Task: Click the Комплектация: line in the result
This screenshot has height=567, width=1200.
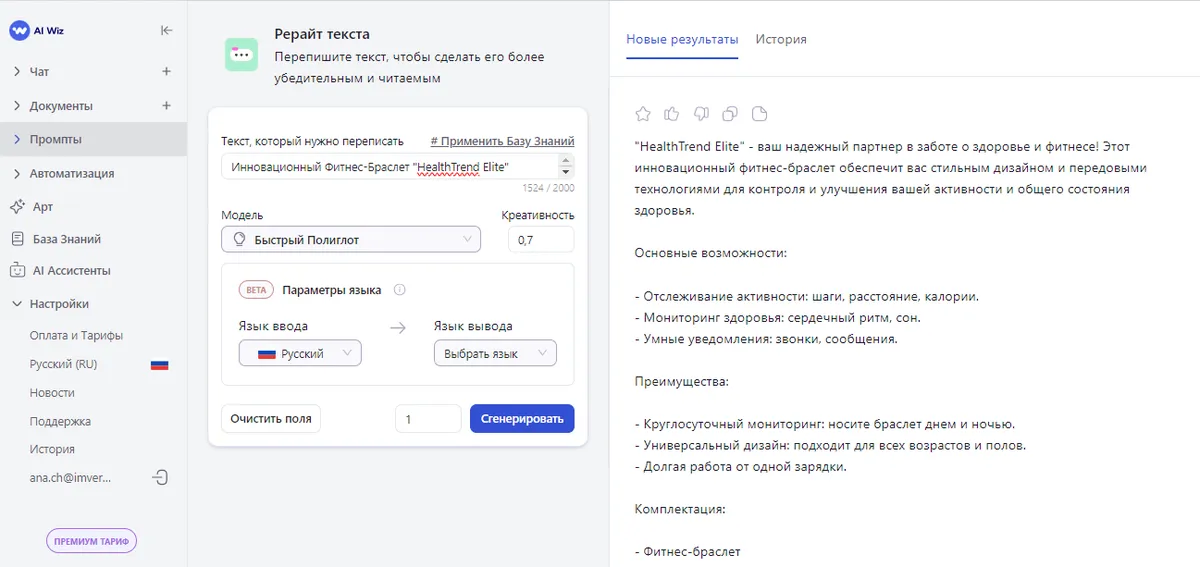Action: (680, 509)
